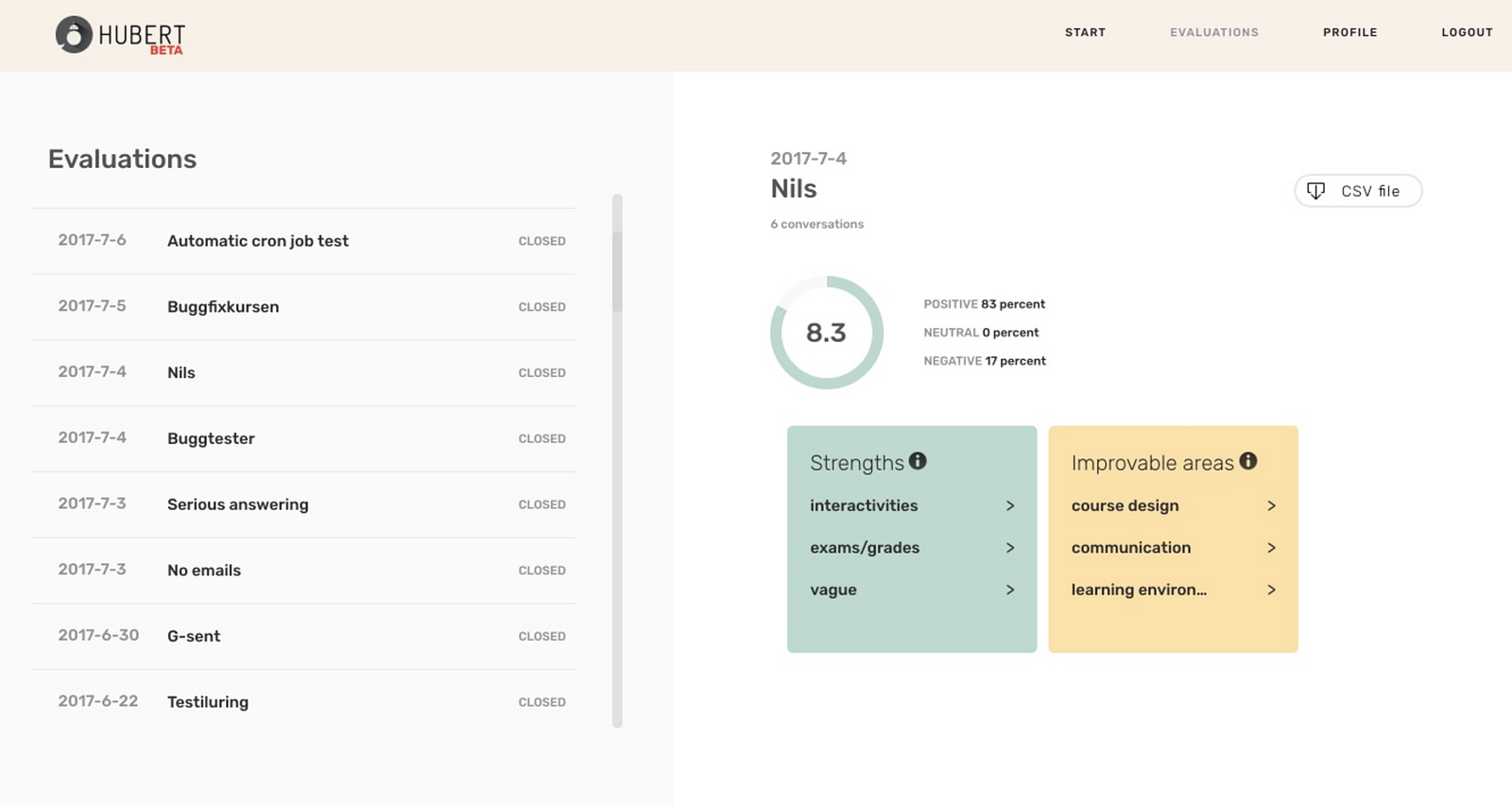This screenshot has width=1512, height=805.
Task: Expand the exams/grades chevron arrow
Action: pyautogui.click(x=1010, y=548)
